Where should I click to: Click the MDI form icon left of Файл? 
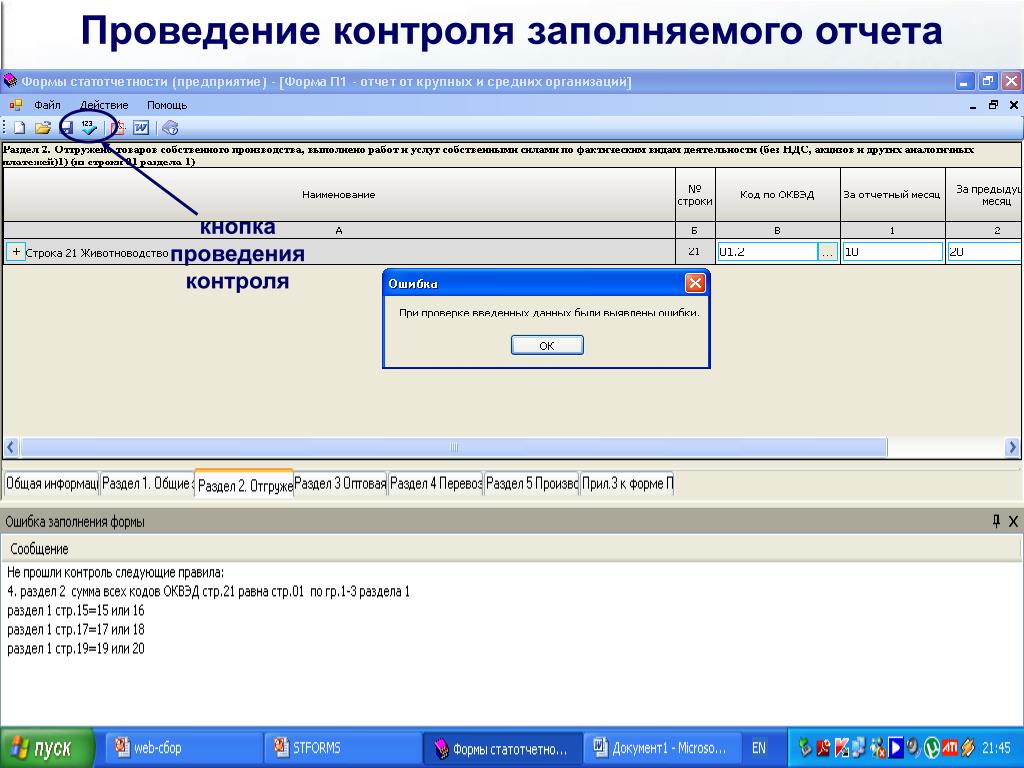tap(16, 105)
